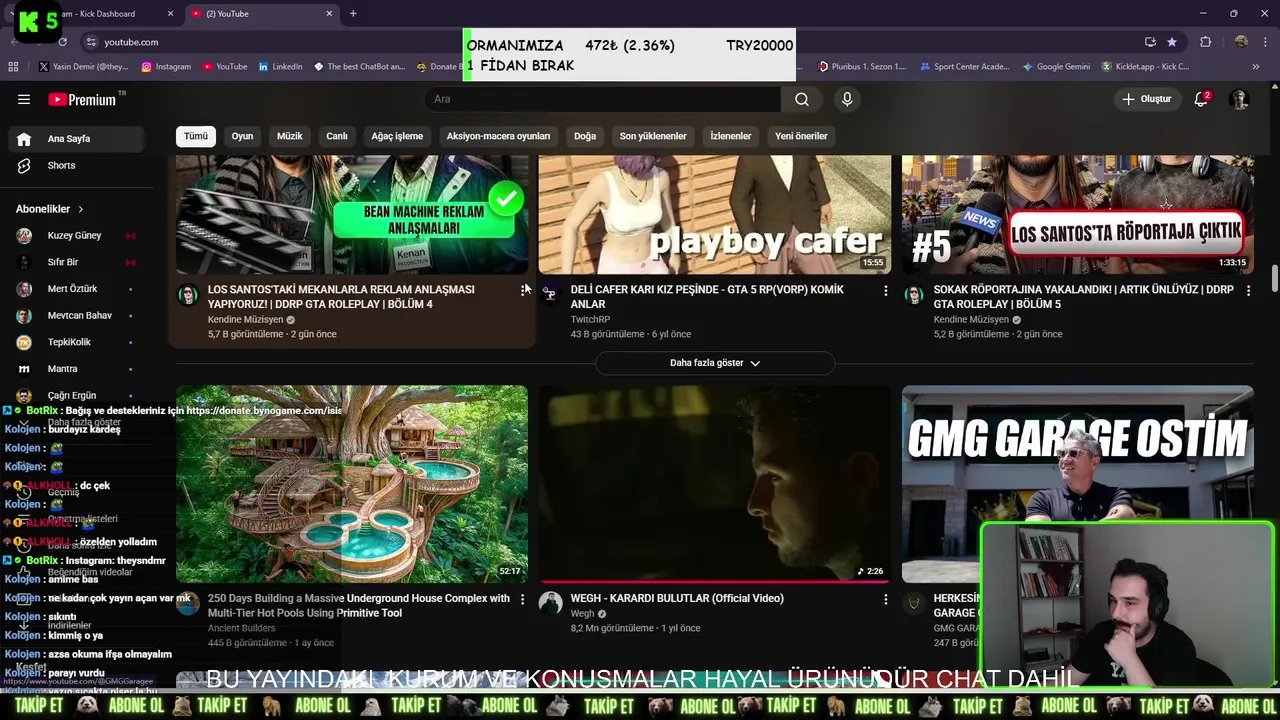
Task: Click the Oluştur create button
Action: (1146, 99)
